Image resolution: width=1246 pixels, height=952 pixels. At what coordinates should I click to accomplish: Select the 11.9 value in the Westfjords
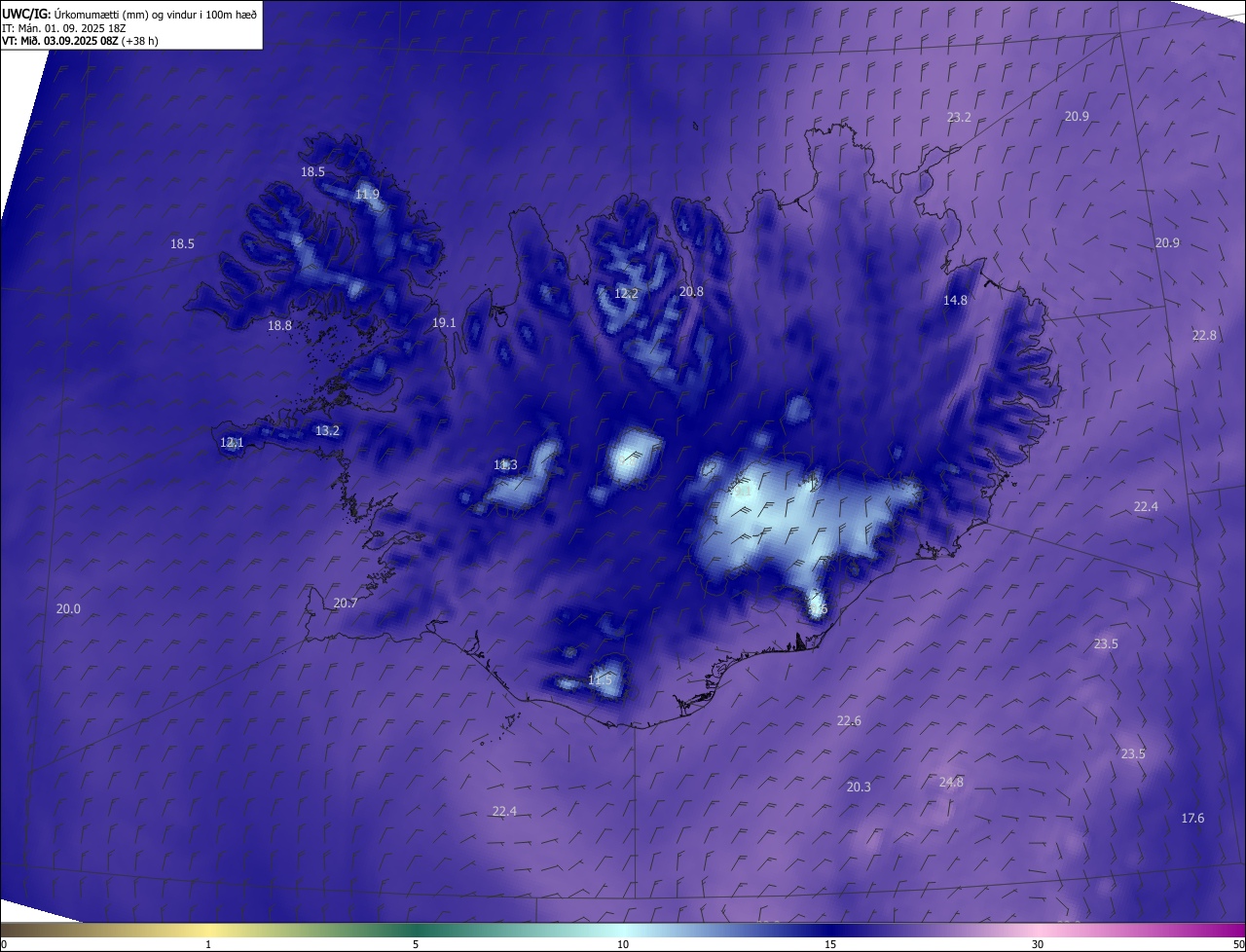(x=367, y=195)
